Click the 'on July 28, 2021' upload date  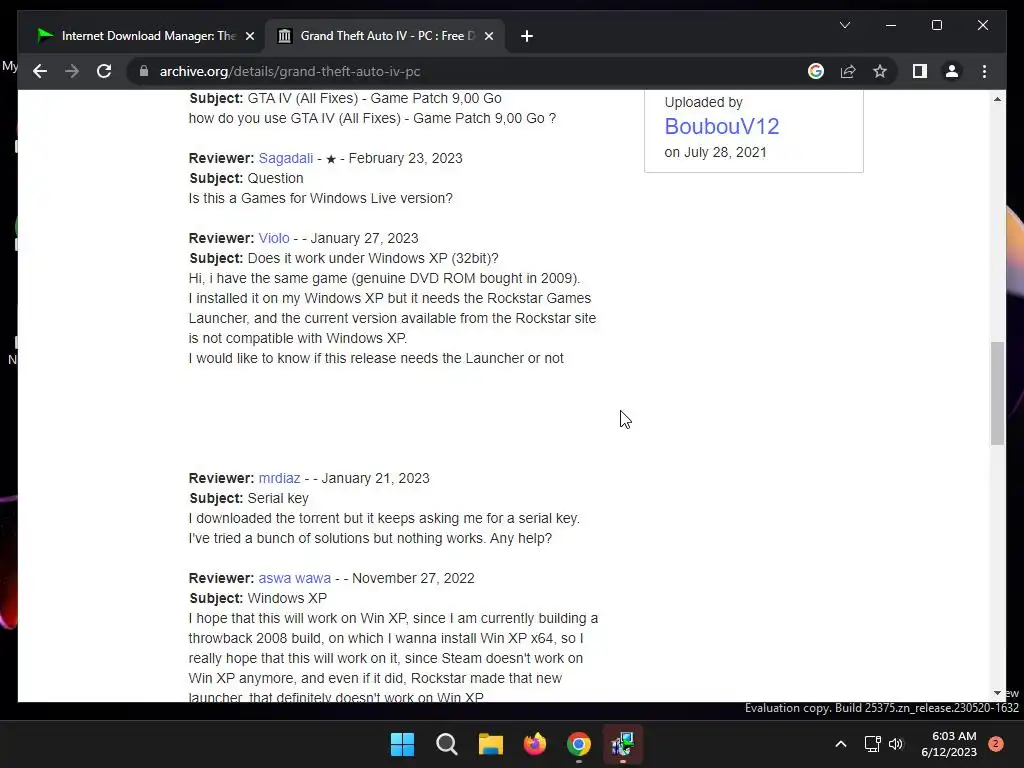715,152
